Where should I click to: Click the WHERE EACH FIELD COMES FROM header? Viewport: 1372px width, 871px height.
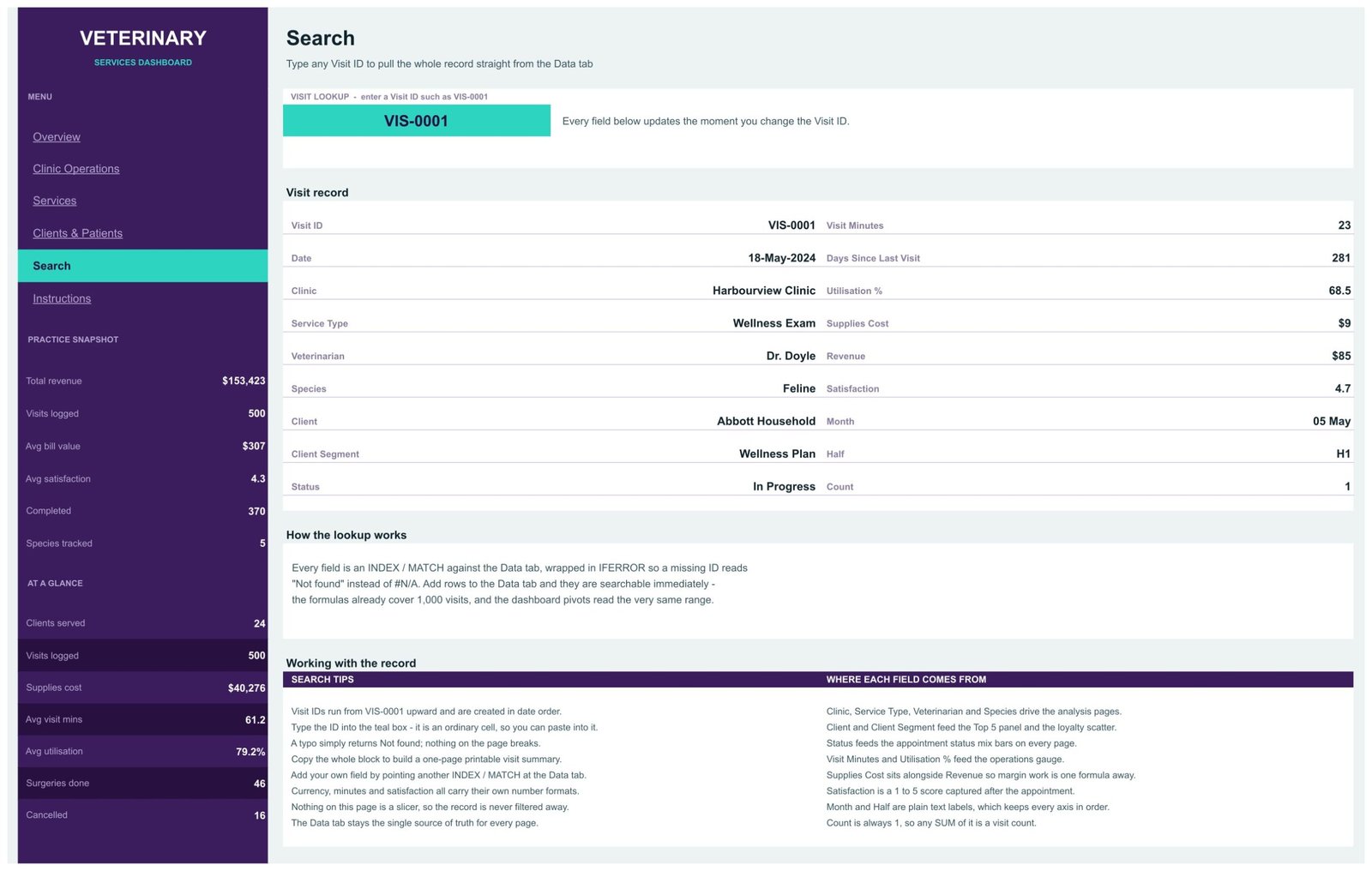pos(906,679)
